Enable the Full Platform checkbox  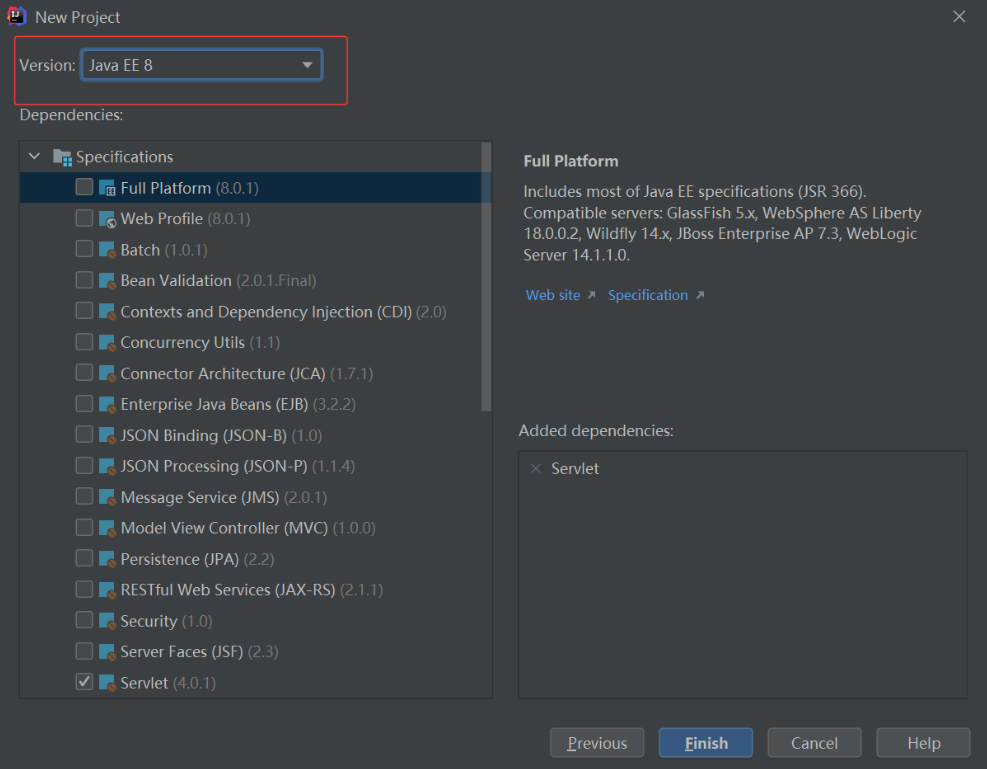click(84, 187)
